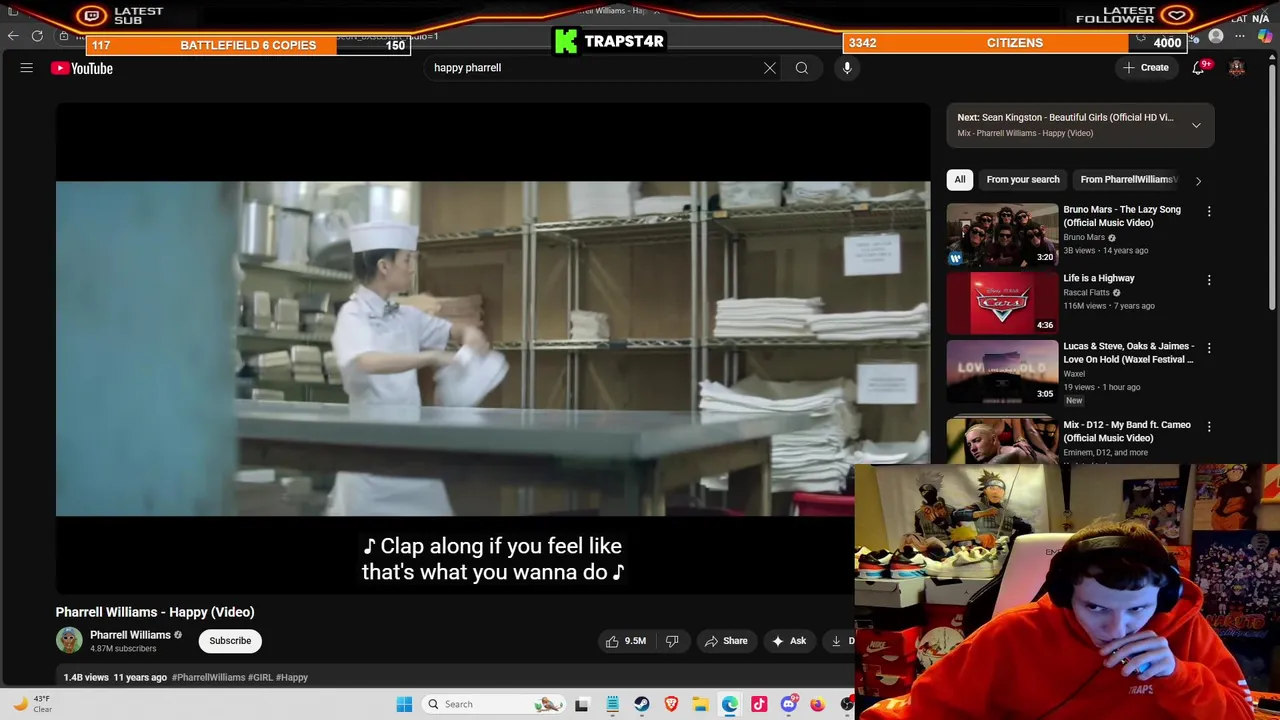Click the Windows taskbar search box
Image resolution: width=1280 pixels, height=720 pixels.
pyautogui.click(x=492, y=704)
